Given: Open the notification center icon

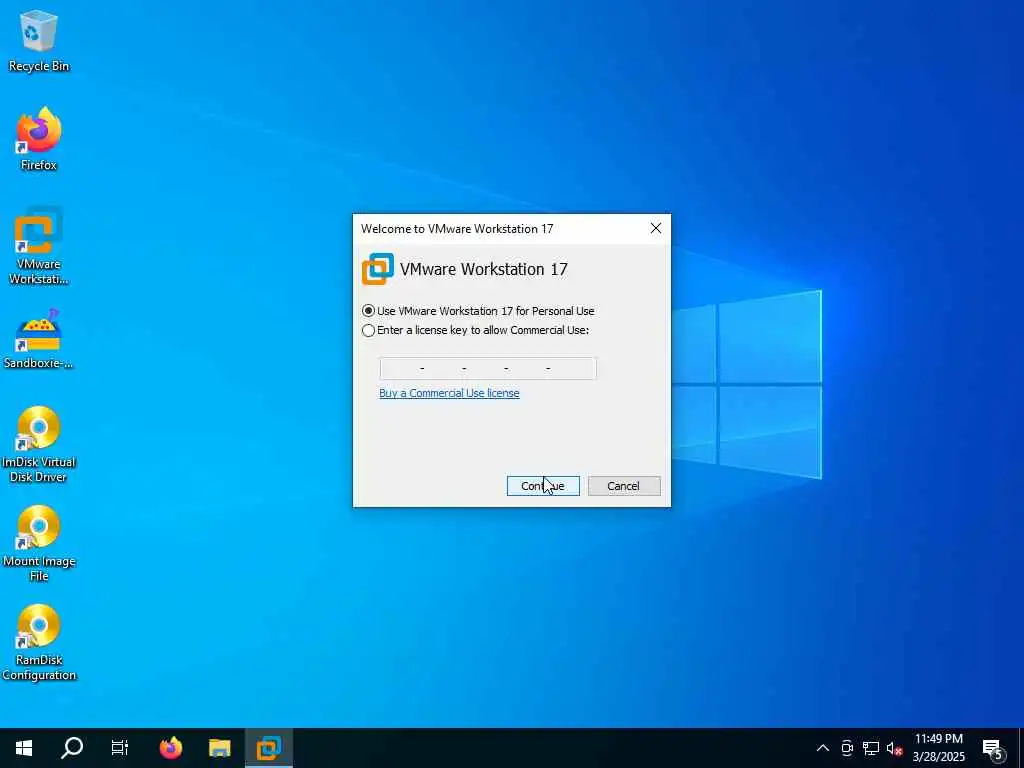Looking at the screenshot, I should pyautogui.click(x=993, y=749).
